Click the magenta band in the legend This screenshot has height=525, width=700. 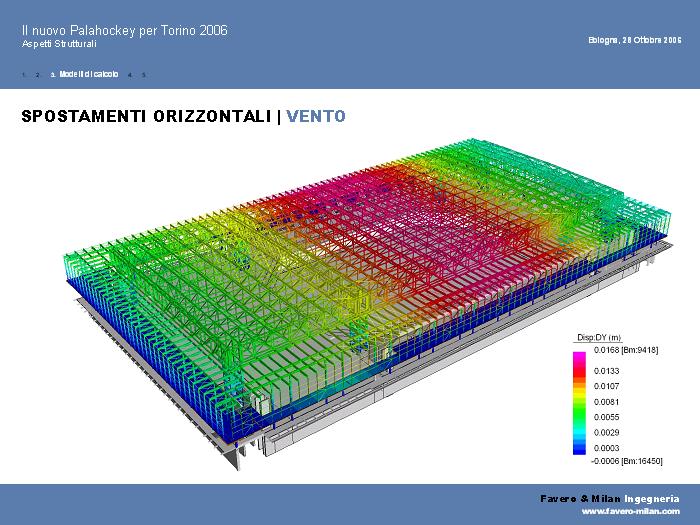(579, 357)
